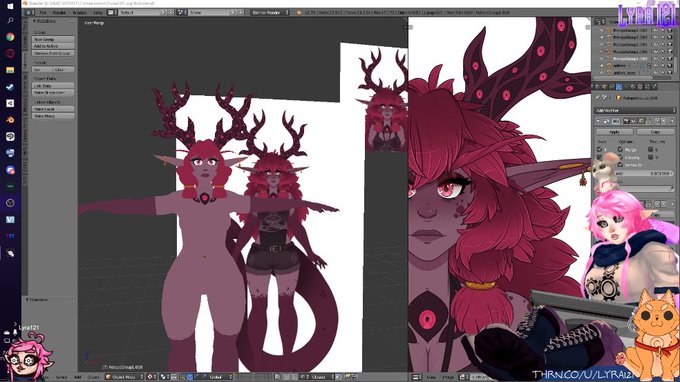Screen dimensions: 680x382
Task: Add new scene with plus button
Action: coord(234,13)
